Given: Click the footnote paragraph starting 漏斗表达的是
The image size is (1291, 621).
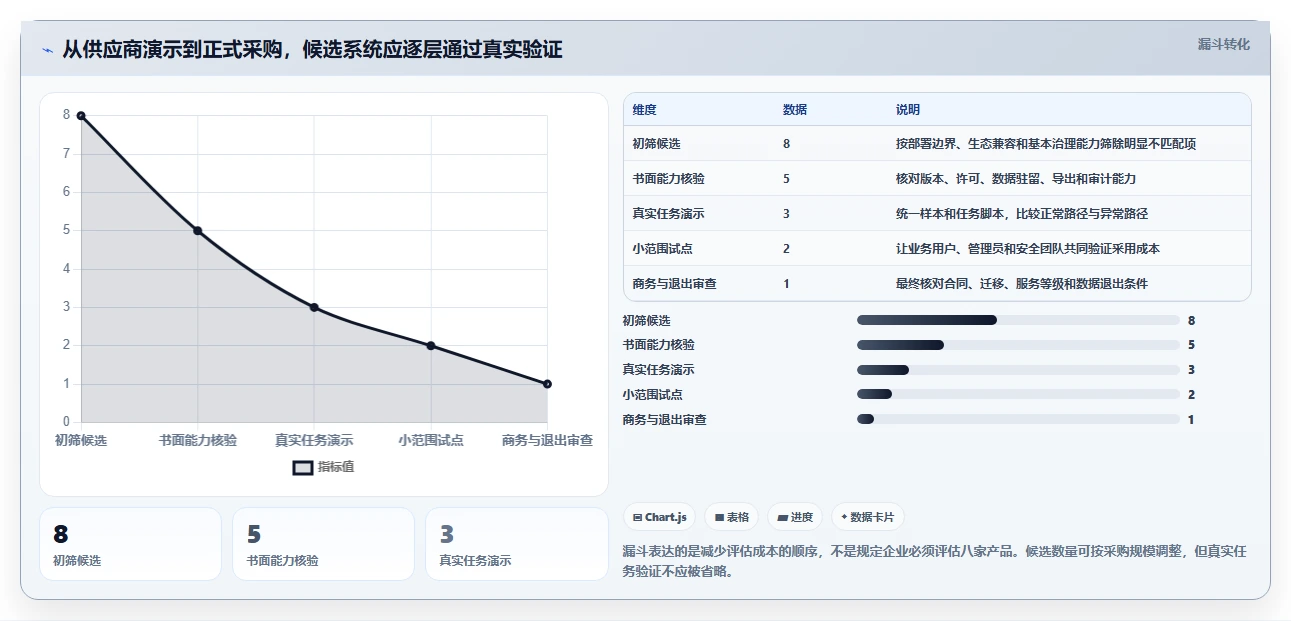Looking at the screenshot, I should click(x=934, y=561).
